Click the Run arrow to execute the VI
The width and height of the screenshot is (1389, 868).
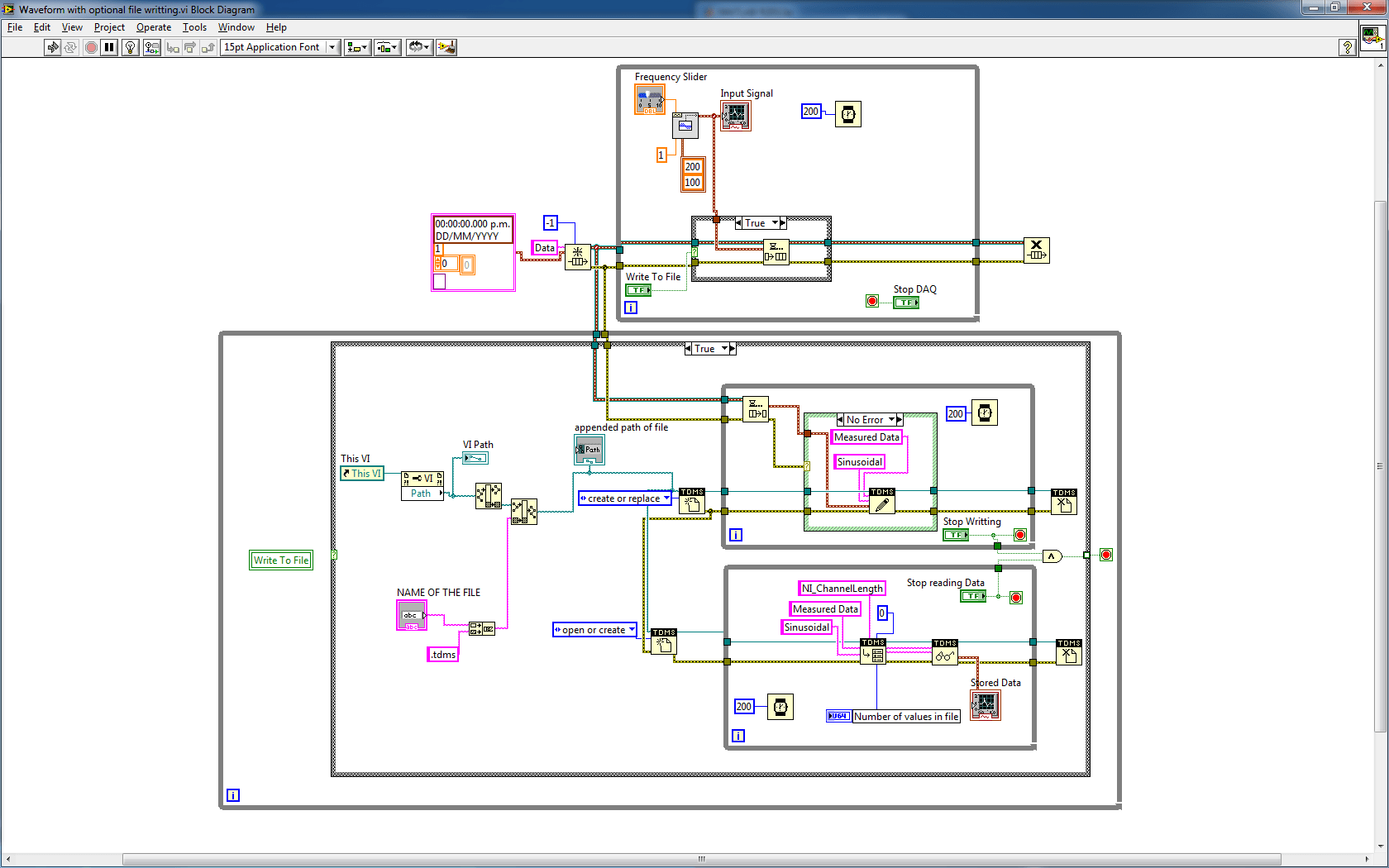coord(52,47)
